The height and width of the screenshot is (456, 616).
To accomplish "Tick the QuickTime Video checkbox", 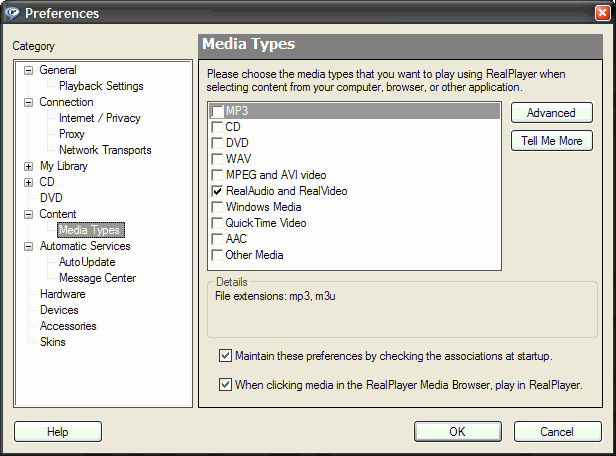I will (x=217, y=223).
